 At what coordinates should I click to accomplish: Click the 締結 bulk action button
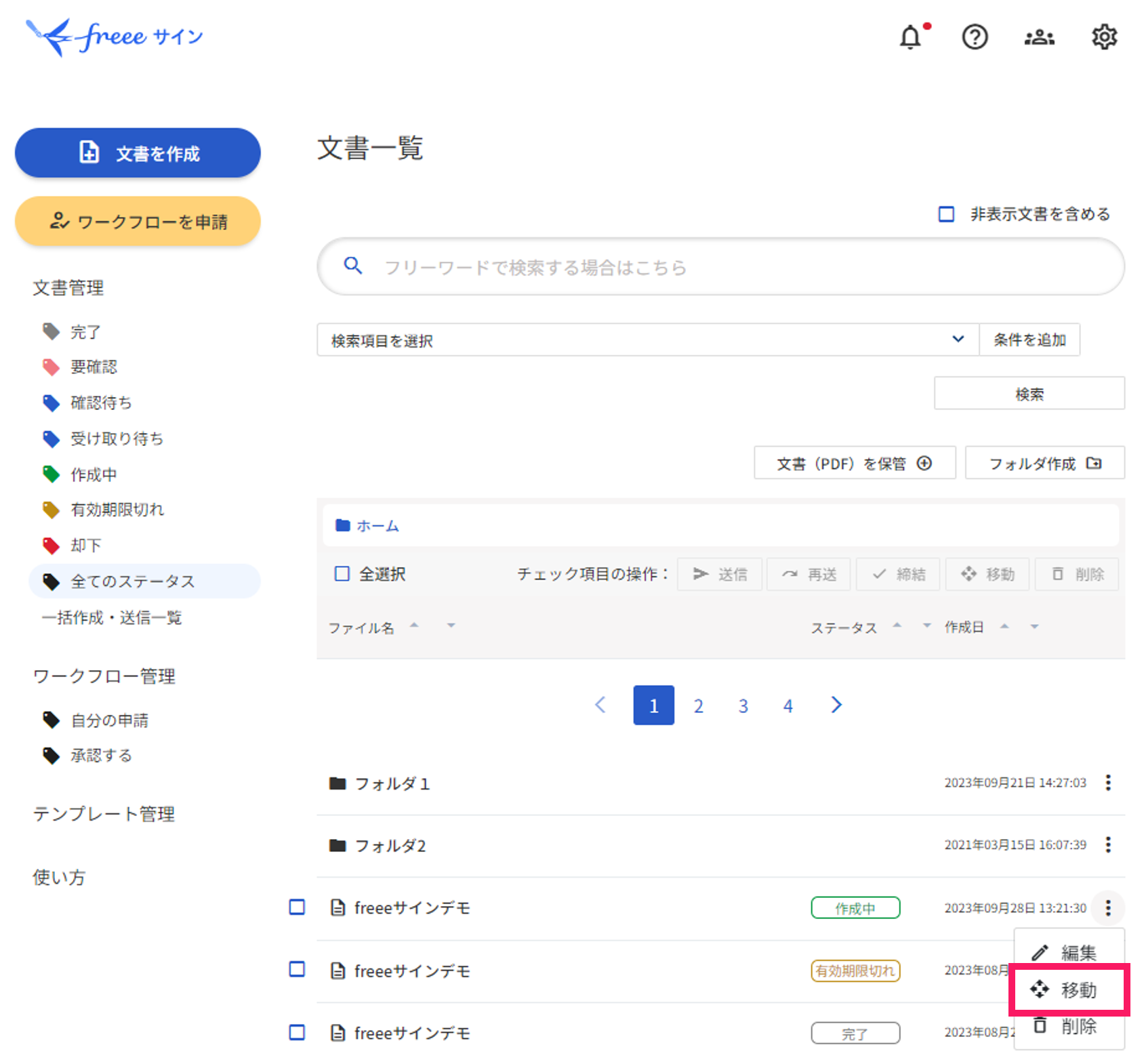pos(899,574)
